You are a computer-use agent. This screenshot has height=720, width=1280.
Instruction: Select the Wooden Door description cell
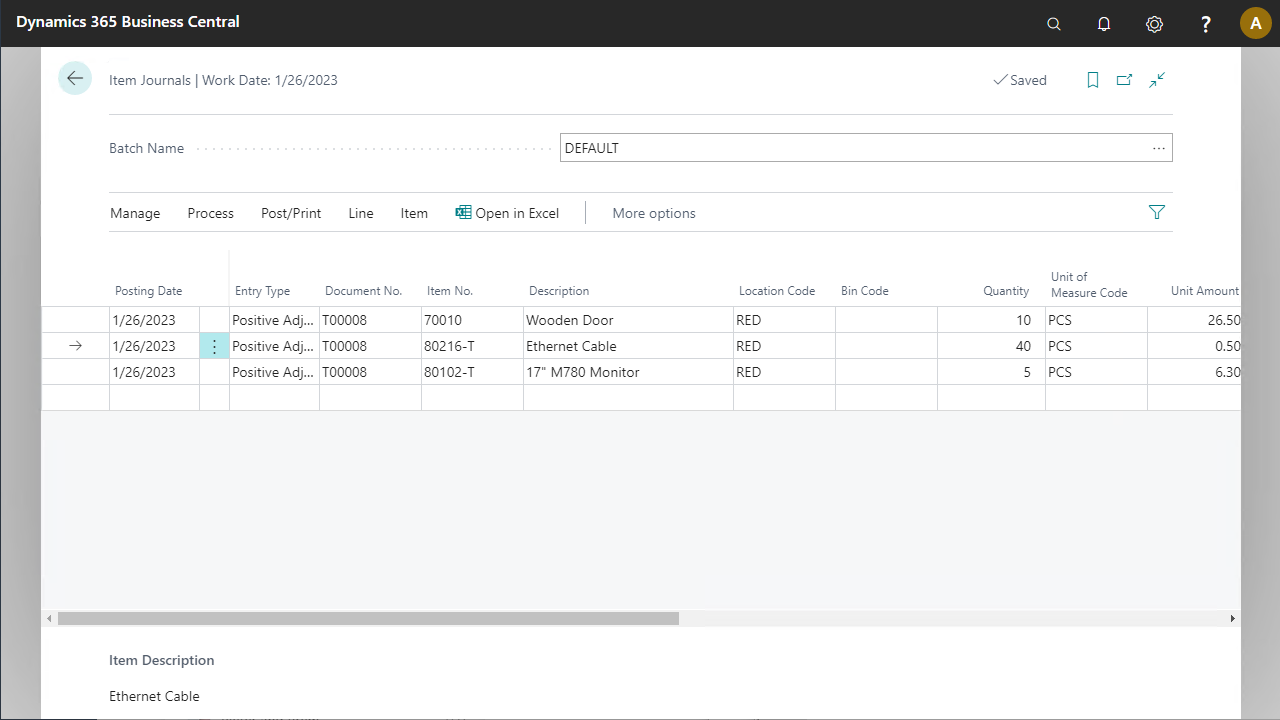point(628,320)
